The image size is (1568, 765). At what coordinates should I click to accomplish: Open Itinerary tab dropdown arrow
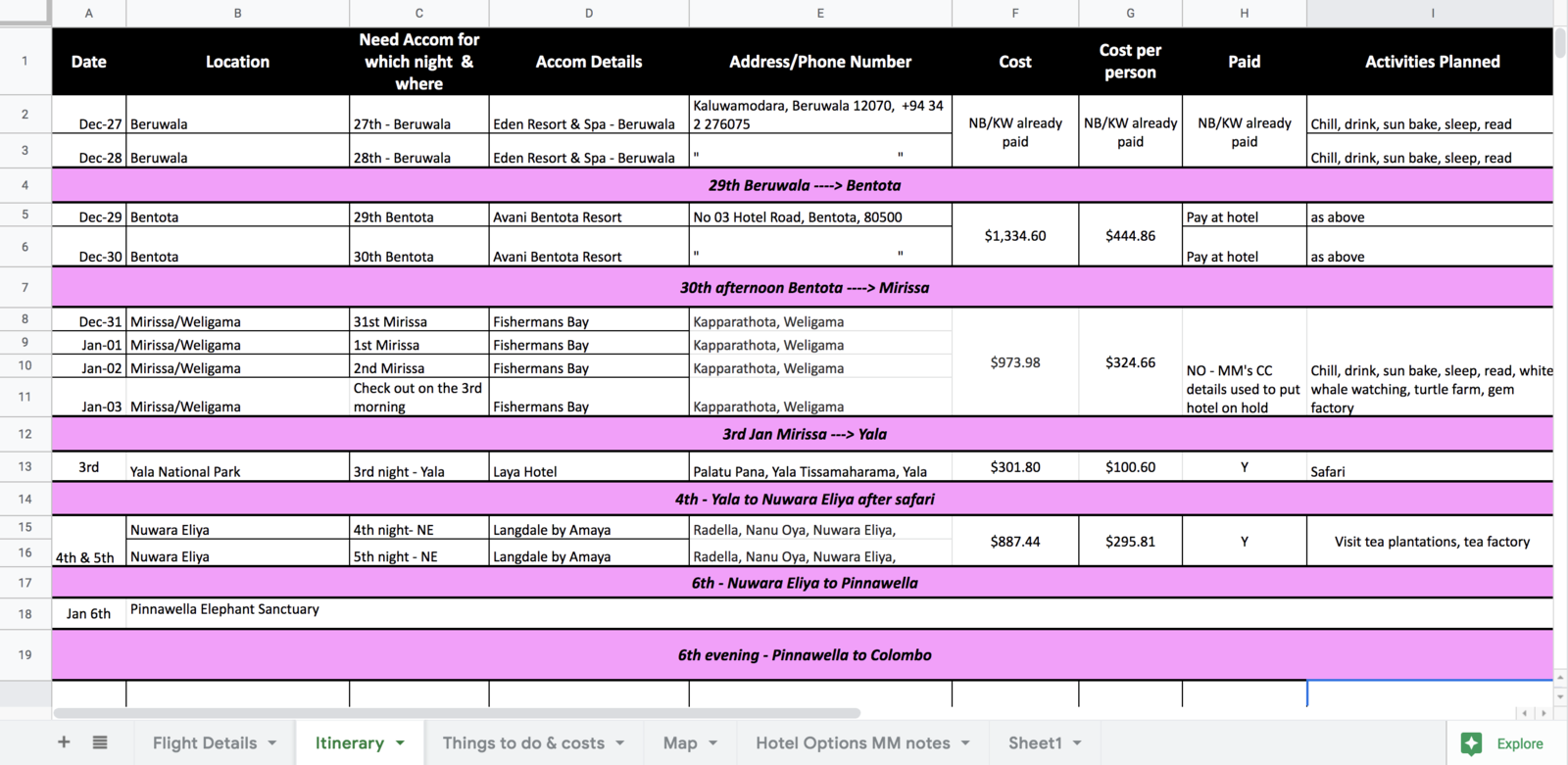400,743
